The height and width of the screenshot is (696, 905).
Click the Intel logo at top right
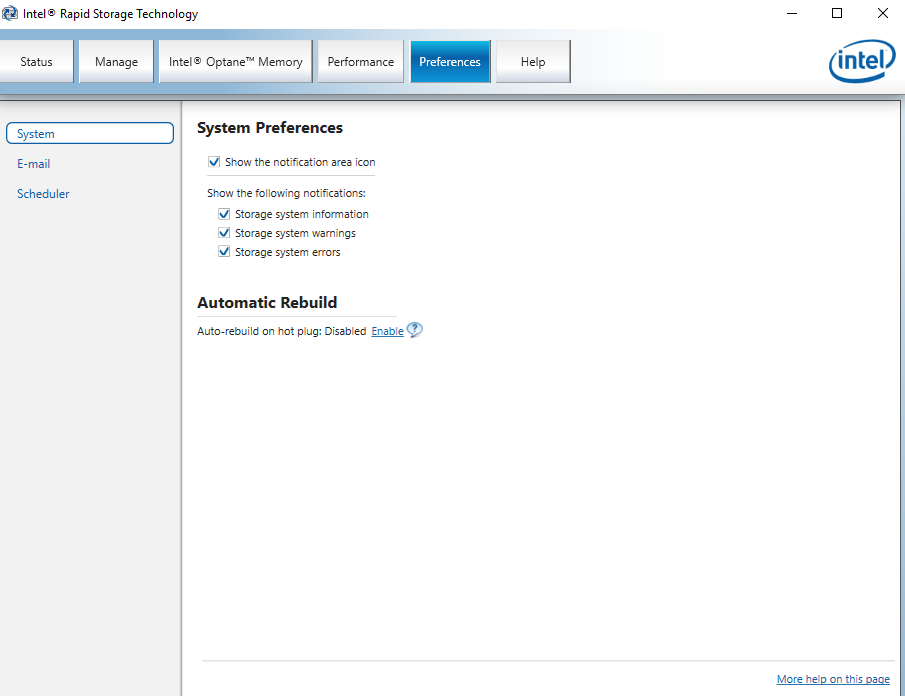(862, 61)
